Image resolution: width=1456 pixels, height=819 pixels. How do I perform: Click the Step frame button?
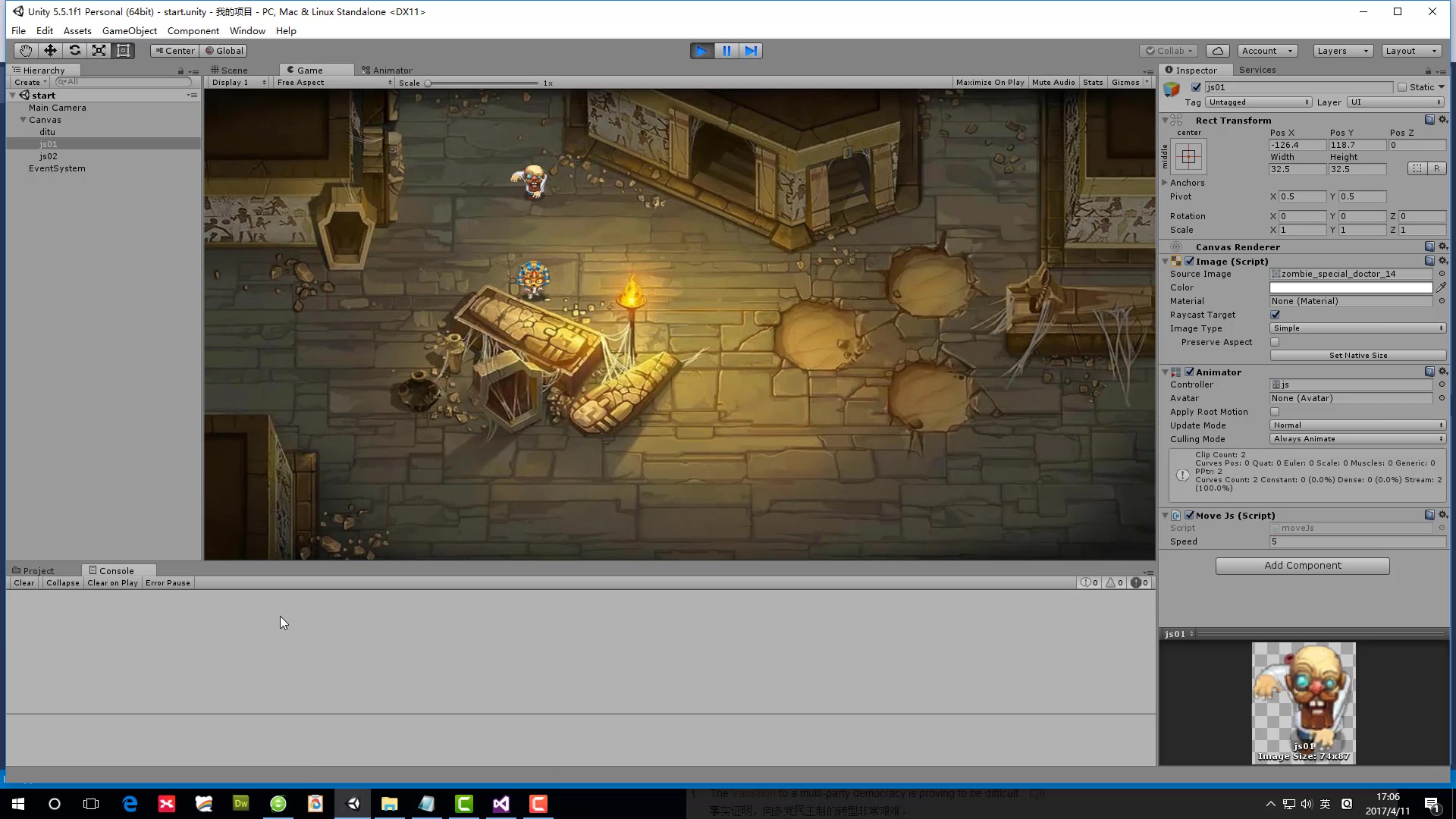(751, 51)
